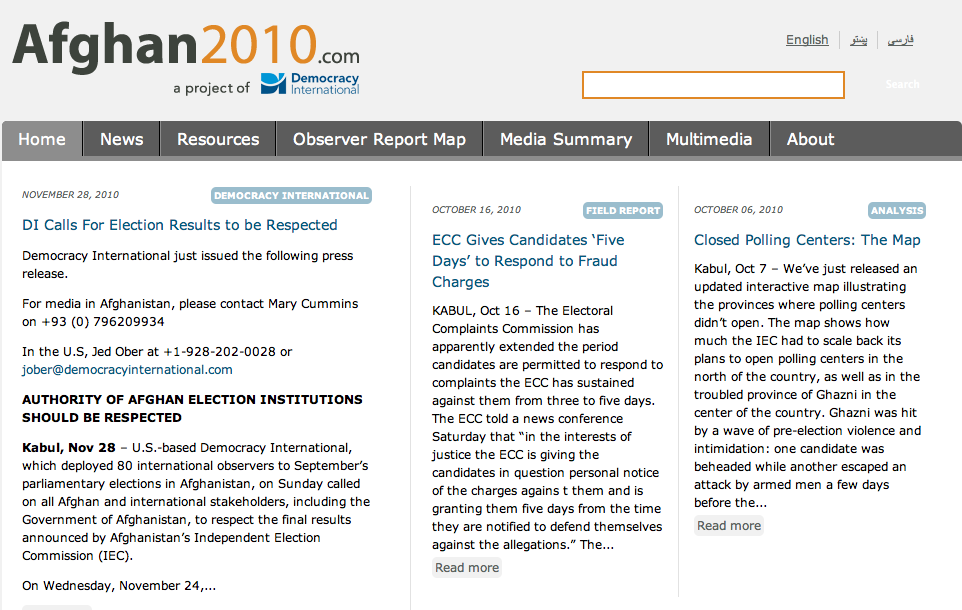The image size is (962, 610).
Task: Click the Field Report category tag
Action: click(623, 210)
